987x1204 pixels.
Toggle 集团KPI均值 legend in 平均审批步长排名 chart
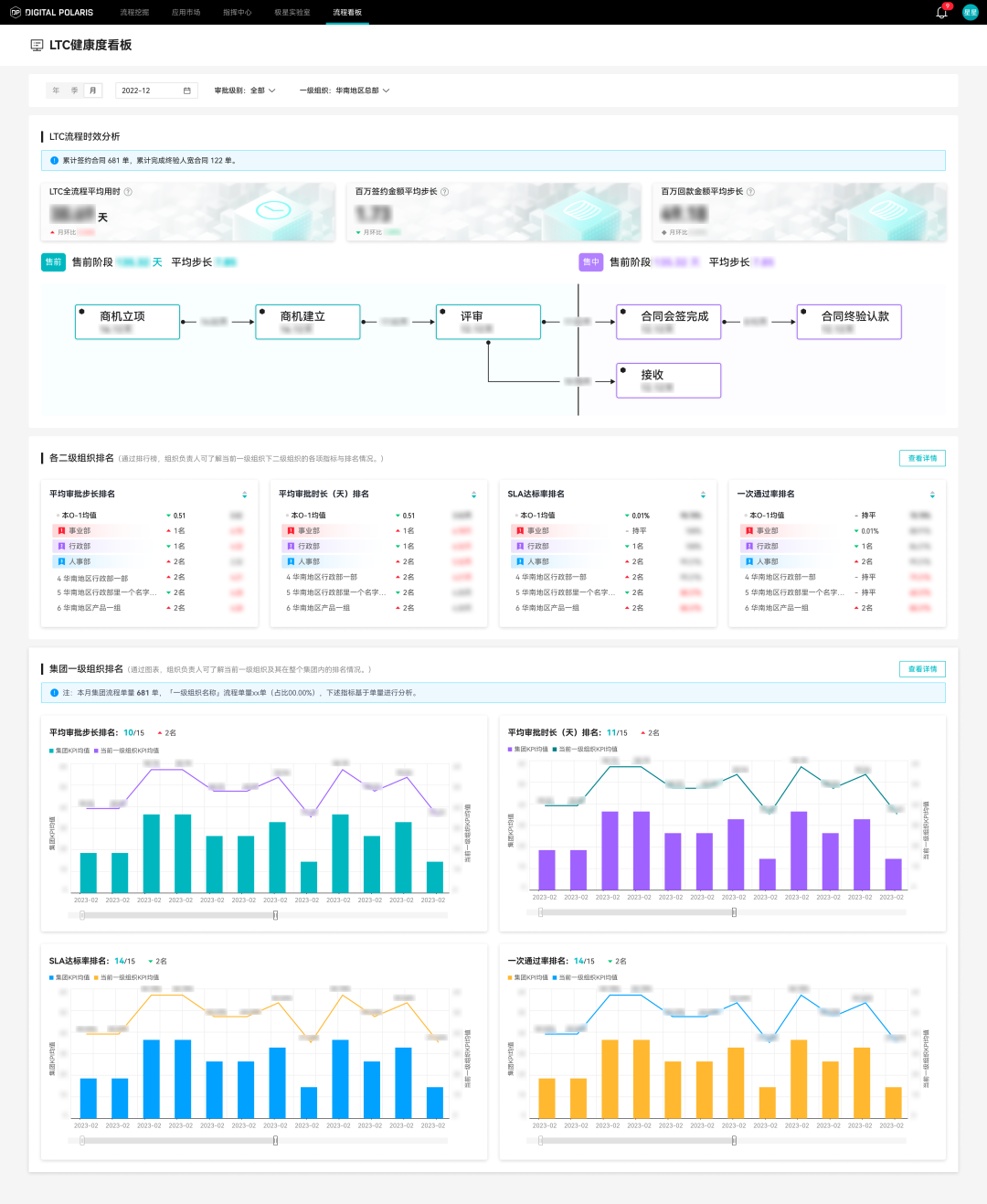click(69, 751)
